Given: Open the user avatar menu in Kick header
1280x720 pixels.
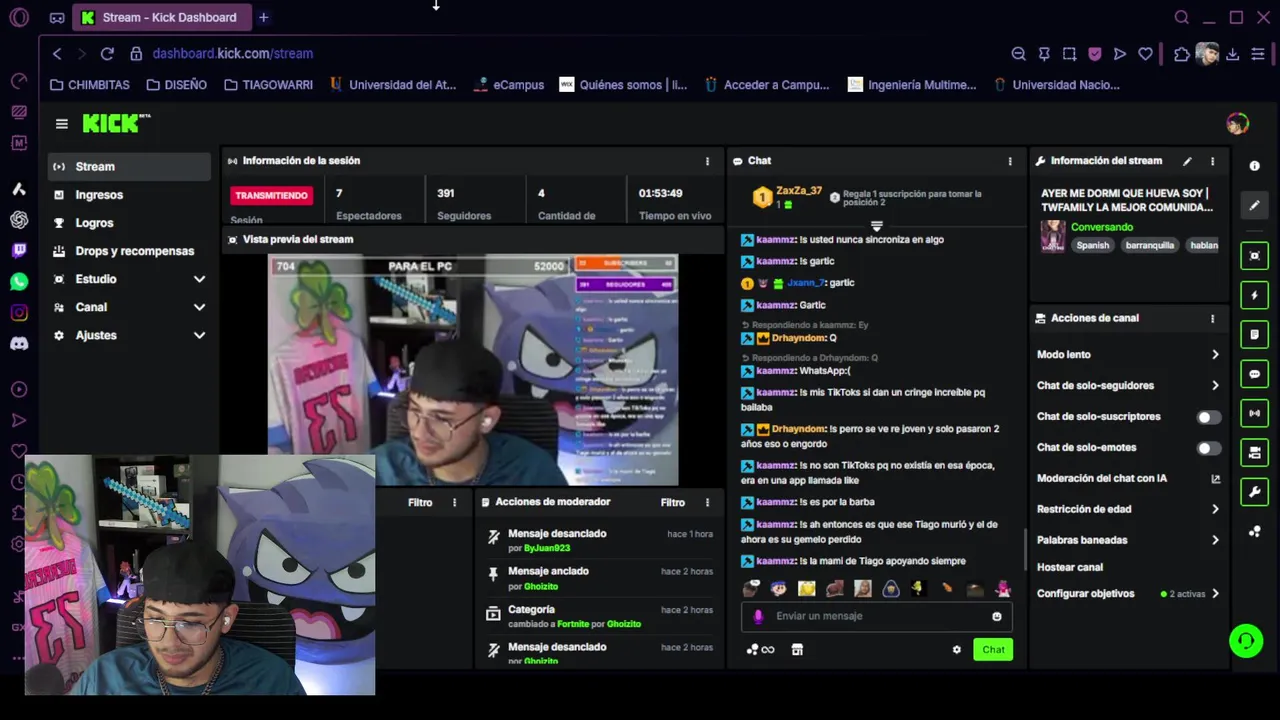Looking at the screenshot, I should pyautogui.click(x=1237, y=124).
